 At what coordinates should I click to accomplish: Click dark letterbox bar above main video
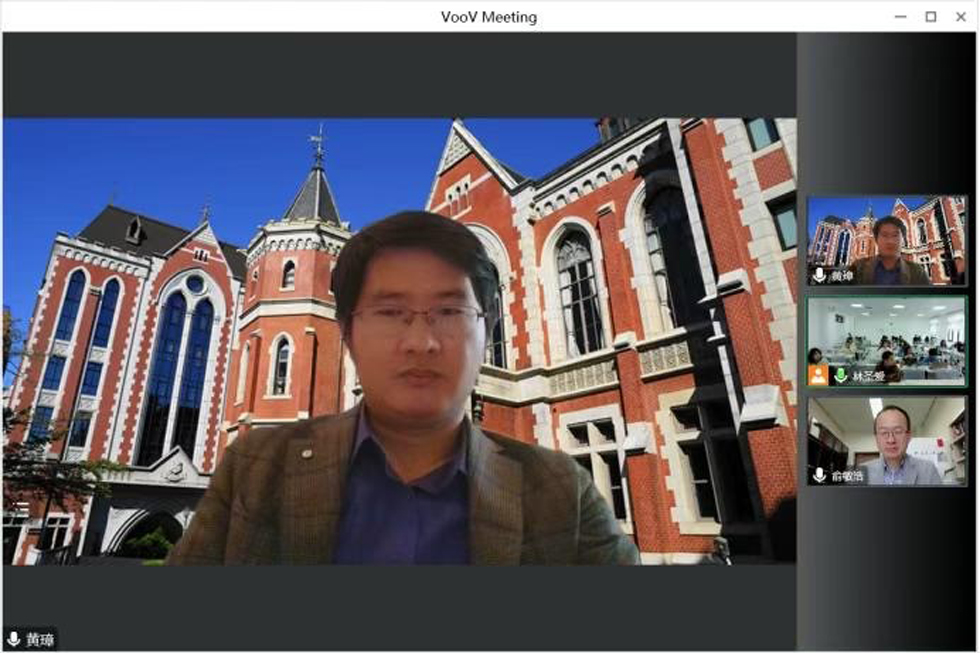tap(400, 75)
